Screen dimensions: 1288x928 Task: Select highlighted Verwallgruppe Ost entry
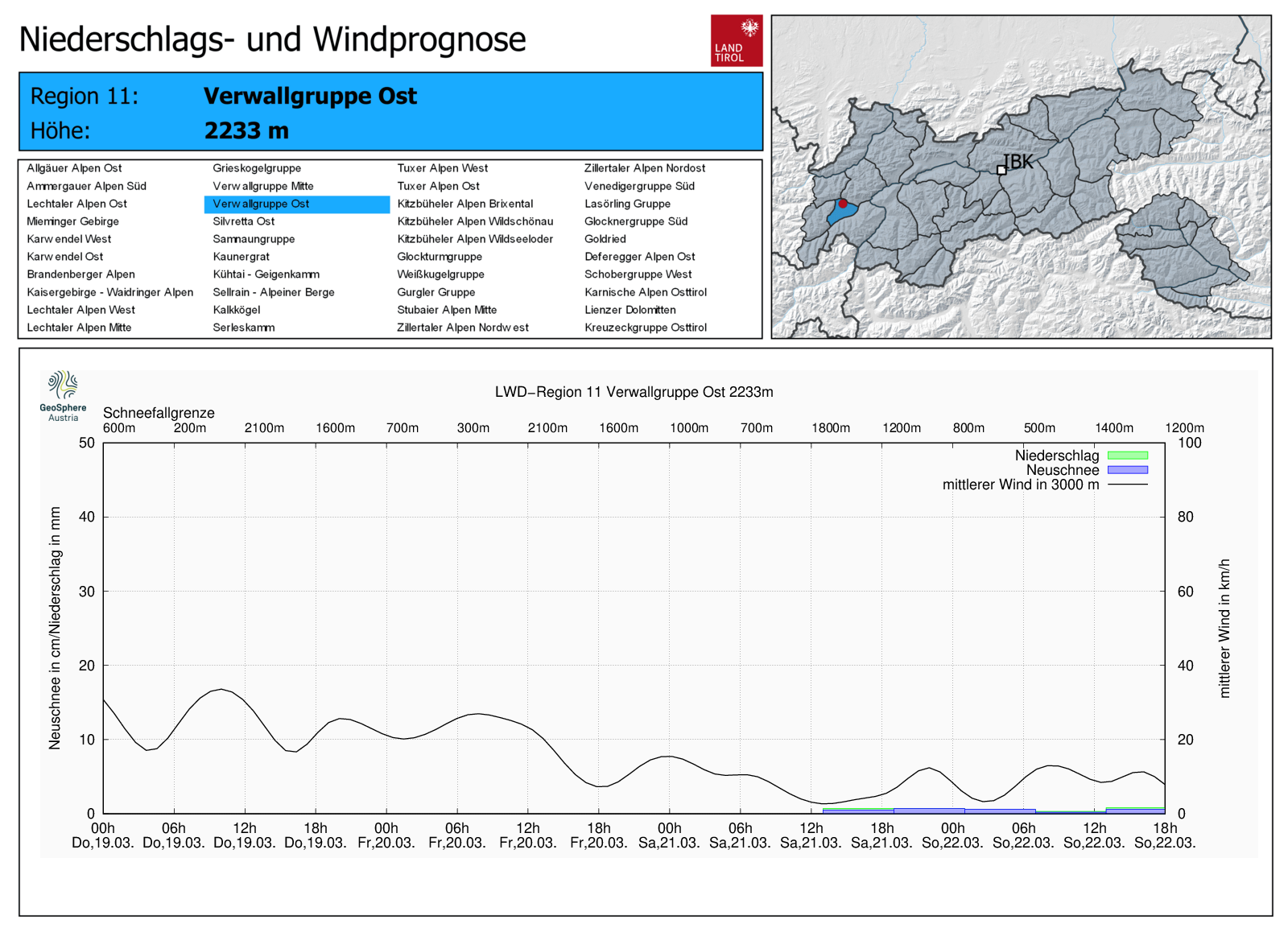pyautogui.click(x=261, y=204)
